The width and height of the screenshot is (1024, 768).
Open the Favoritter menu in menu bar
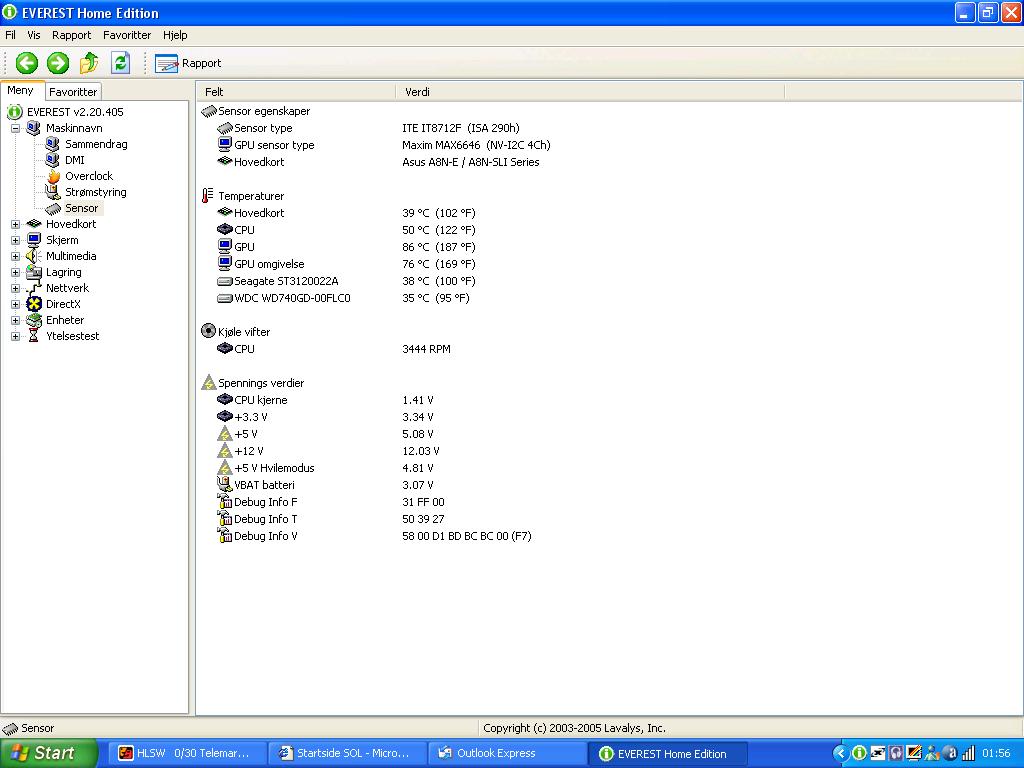(127, 35)
